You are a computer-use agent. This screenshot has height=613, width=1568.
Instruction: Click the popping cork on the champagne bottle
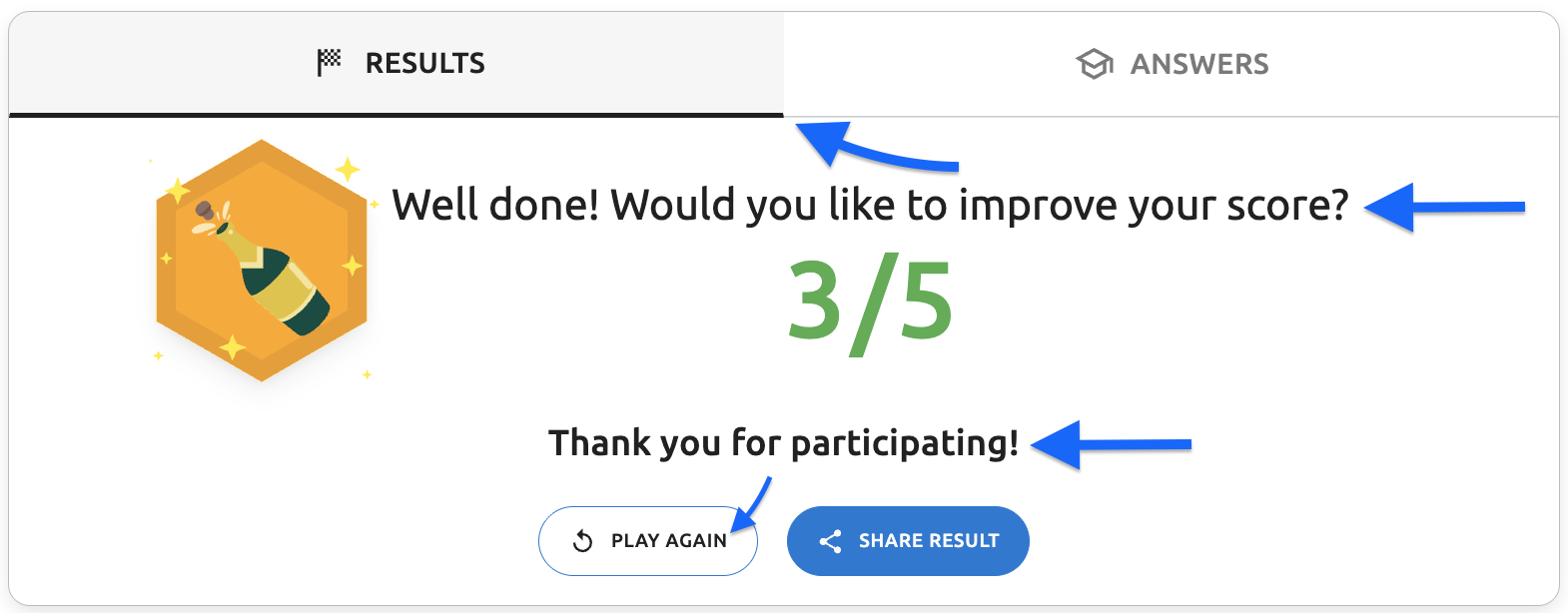pos(205,211)
